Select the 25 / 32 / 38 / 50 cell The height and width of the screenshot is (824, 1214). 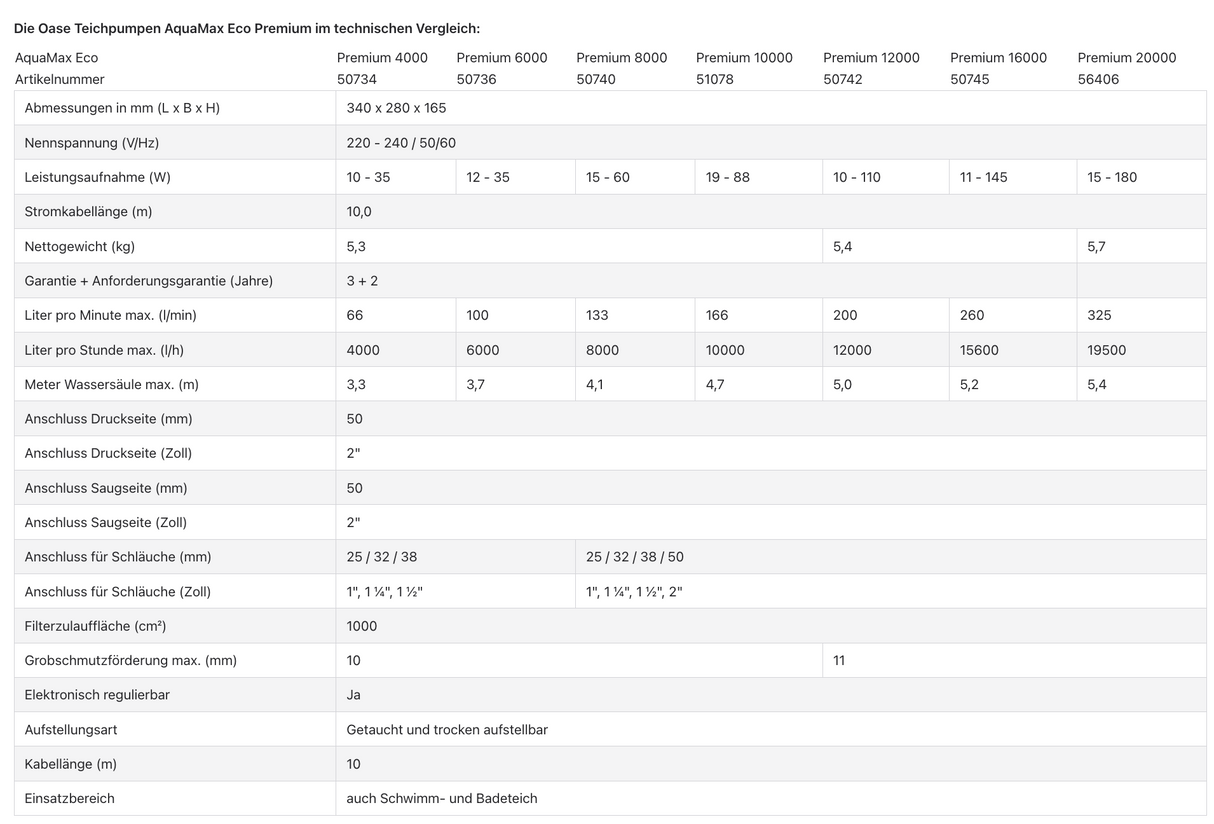click(635, 557)
